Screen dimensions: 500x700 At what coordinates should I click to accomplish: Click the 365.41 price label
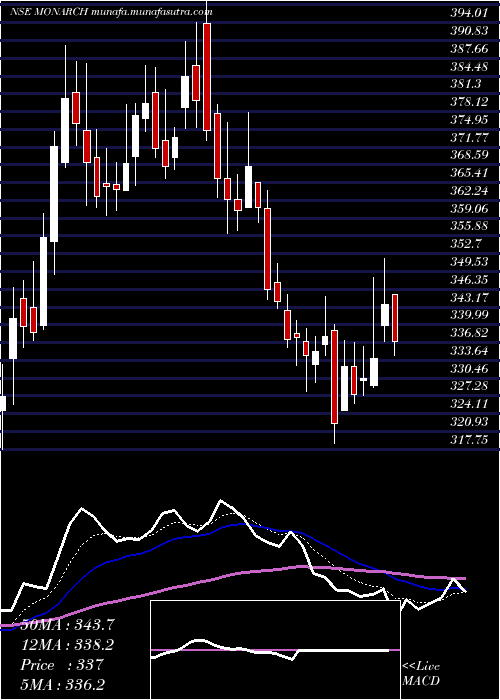point(468,173)
